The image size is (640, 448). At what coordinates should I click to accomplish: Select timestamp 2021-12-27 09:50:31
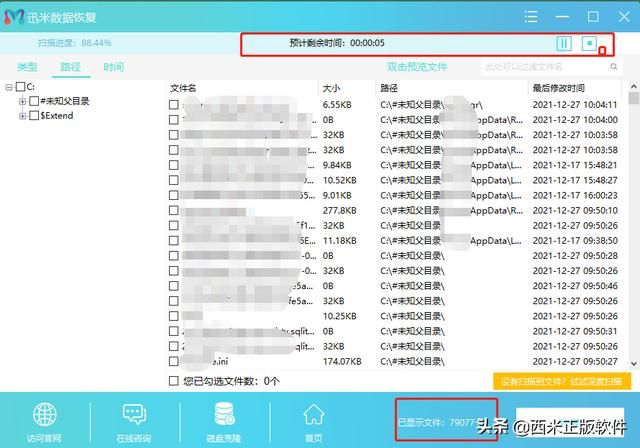tap(575, 331)
